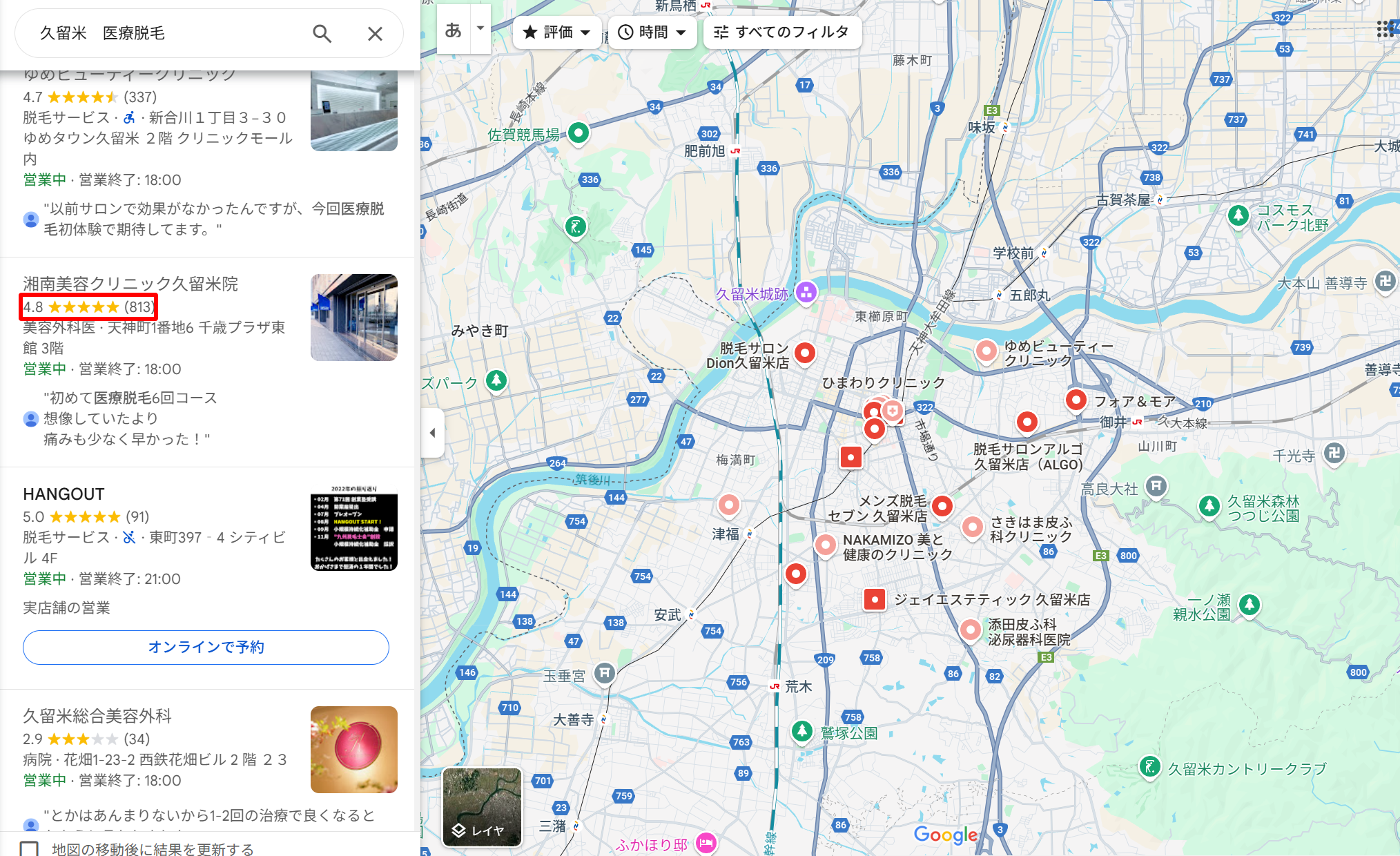Viewport: 1400px width, 856px height.
Task: Click ふかほり邸 pink lodging icon
Action: (x=706, y=843)
